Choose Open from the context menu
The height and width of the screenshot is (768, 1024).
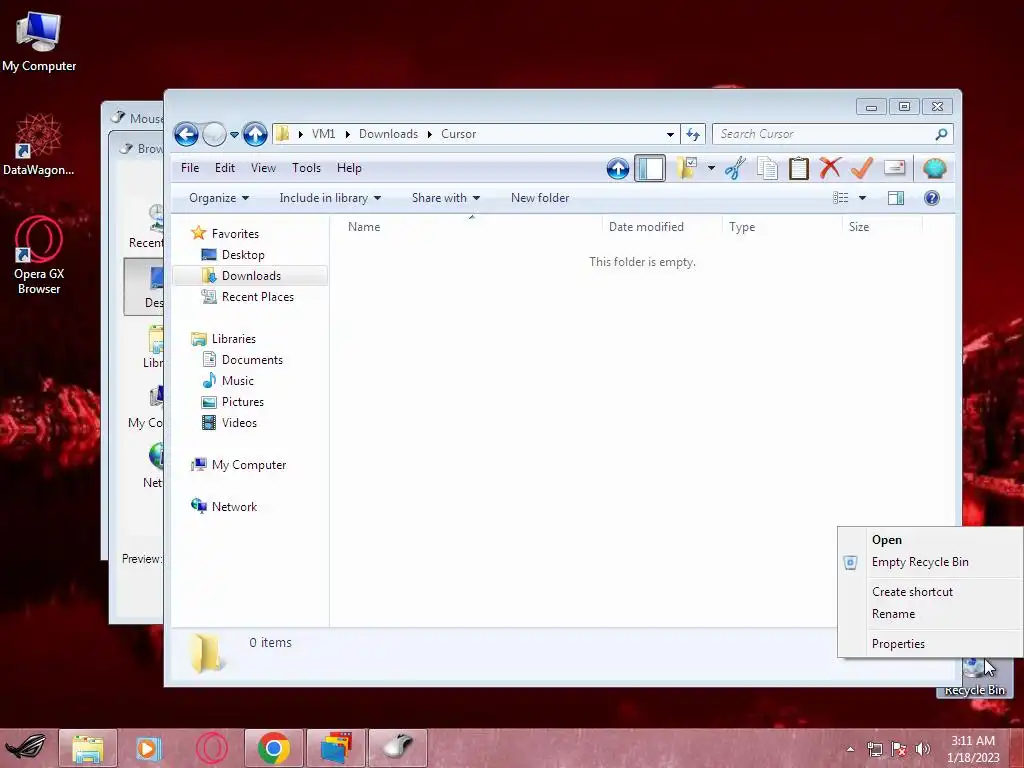[x=930, y=540]
